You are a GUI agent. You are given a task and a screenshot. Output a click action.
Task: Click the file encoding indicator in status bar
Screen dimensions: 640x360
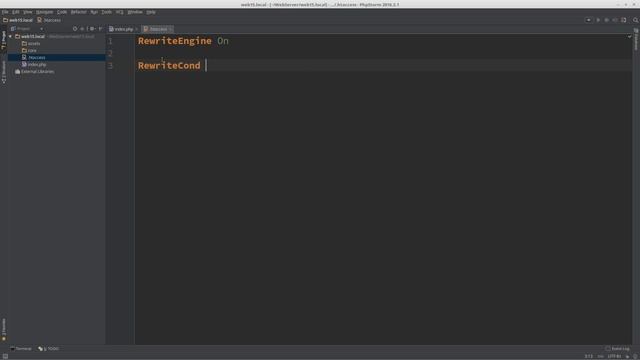tap(614, 356)
